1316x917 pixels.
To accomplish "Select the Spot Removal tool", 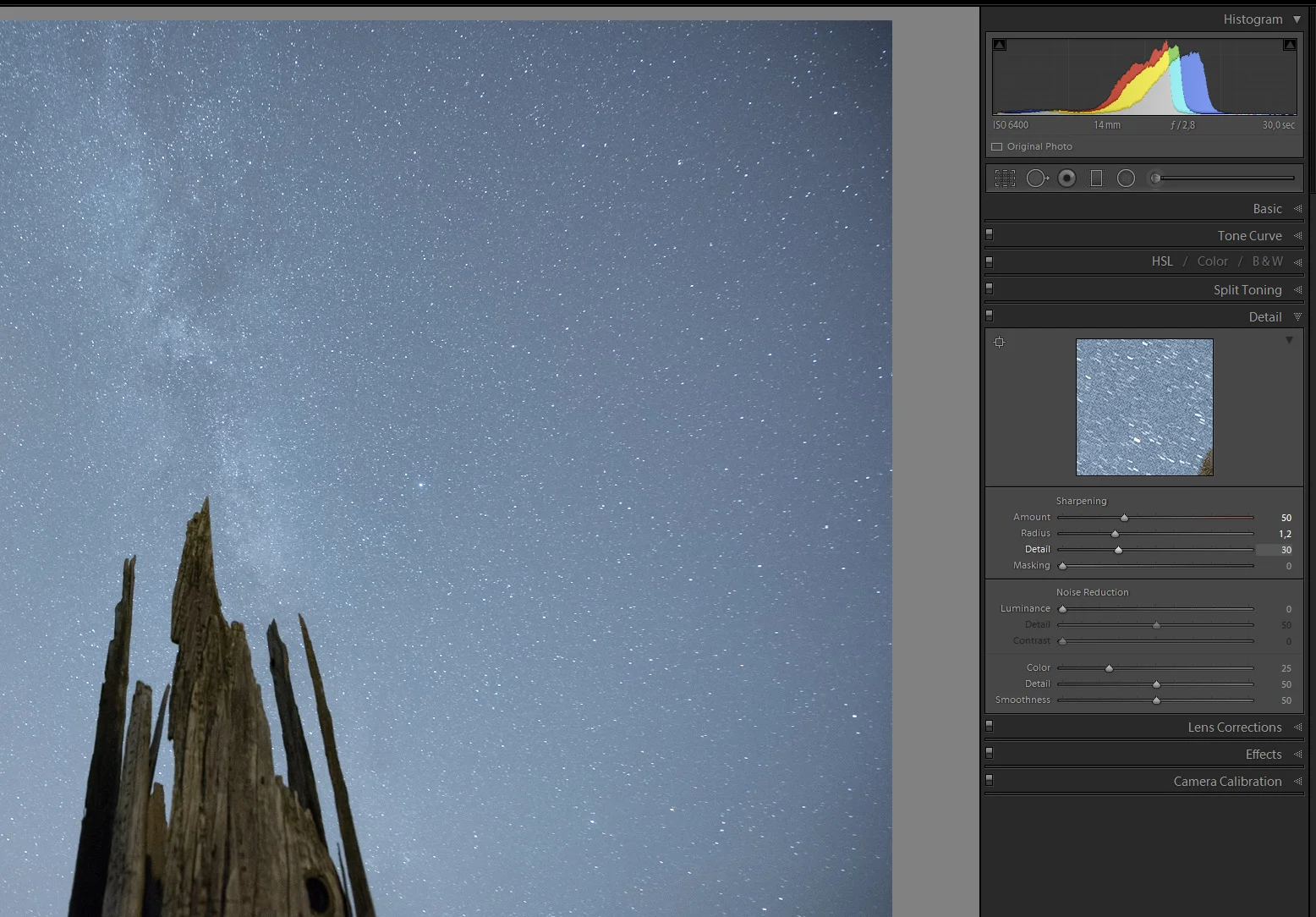I will [x=1037, y=178].
